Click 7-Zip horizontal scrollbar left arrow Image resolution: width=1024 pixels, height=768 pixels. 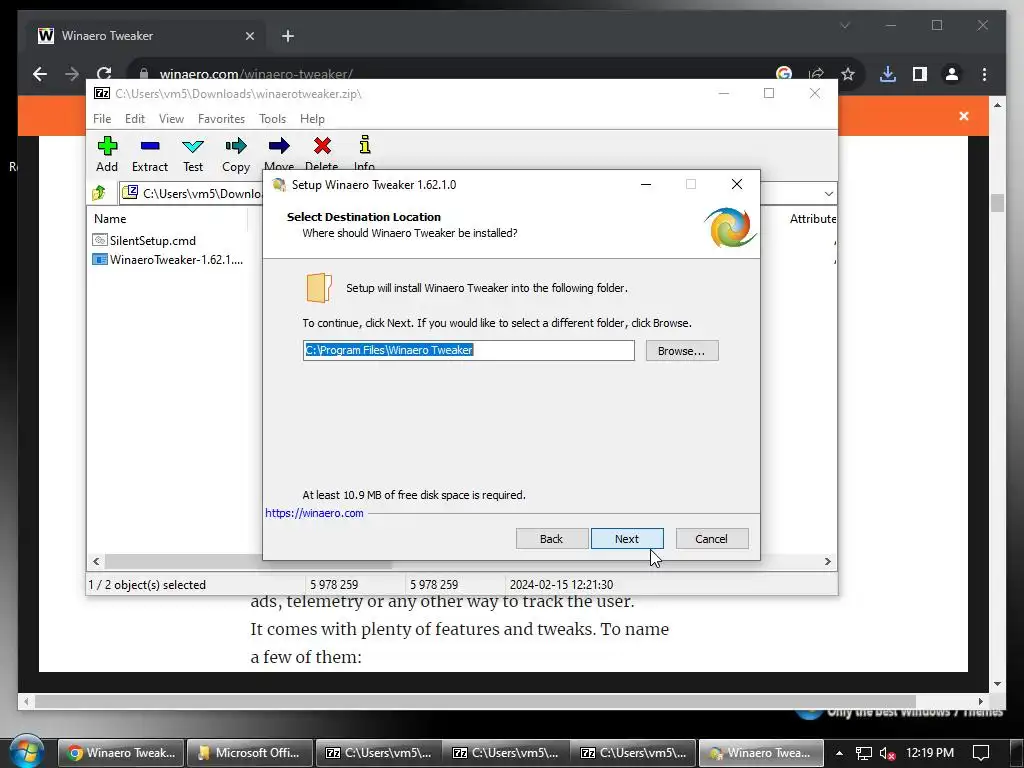click(96, 562)
